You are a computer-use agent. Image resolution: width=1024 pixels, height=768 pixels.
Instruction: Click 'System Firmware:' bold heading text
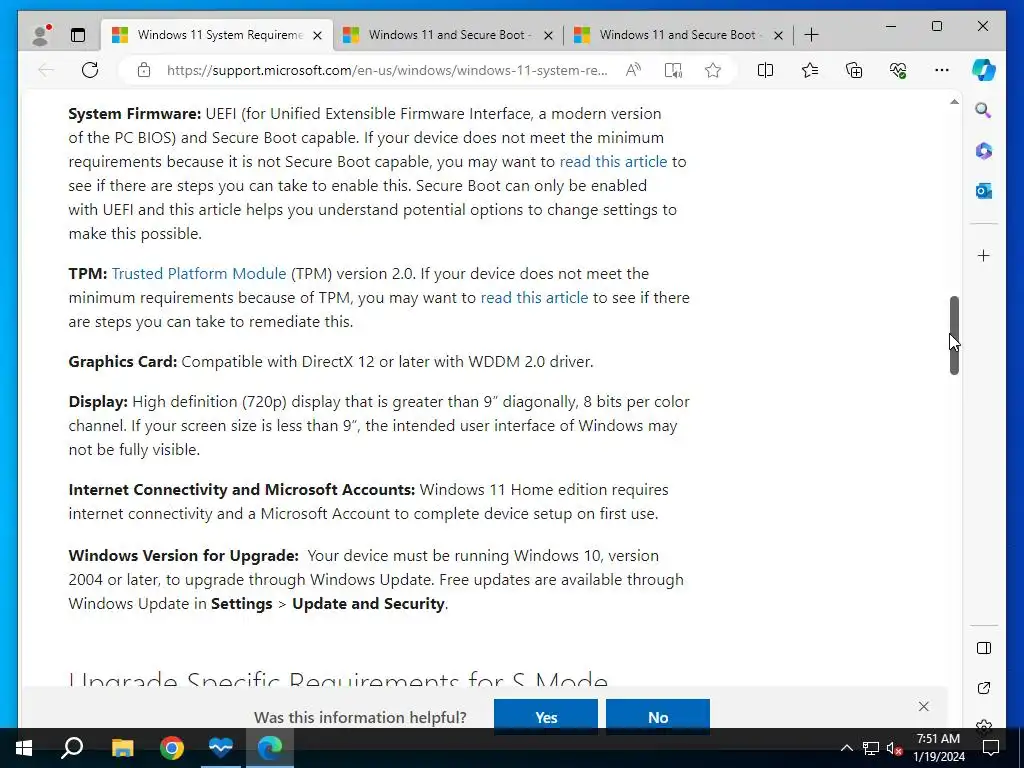135,114
